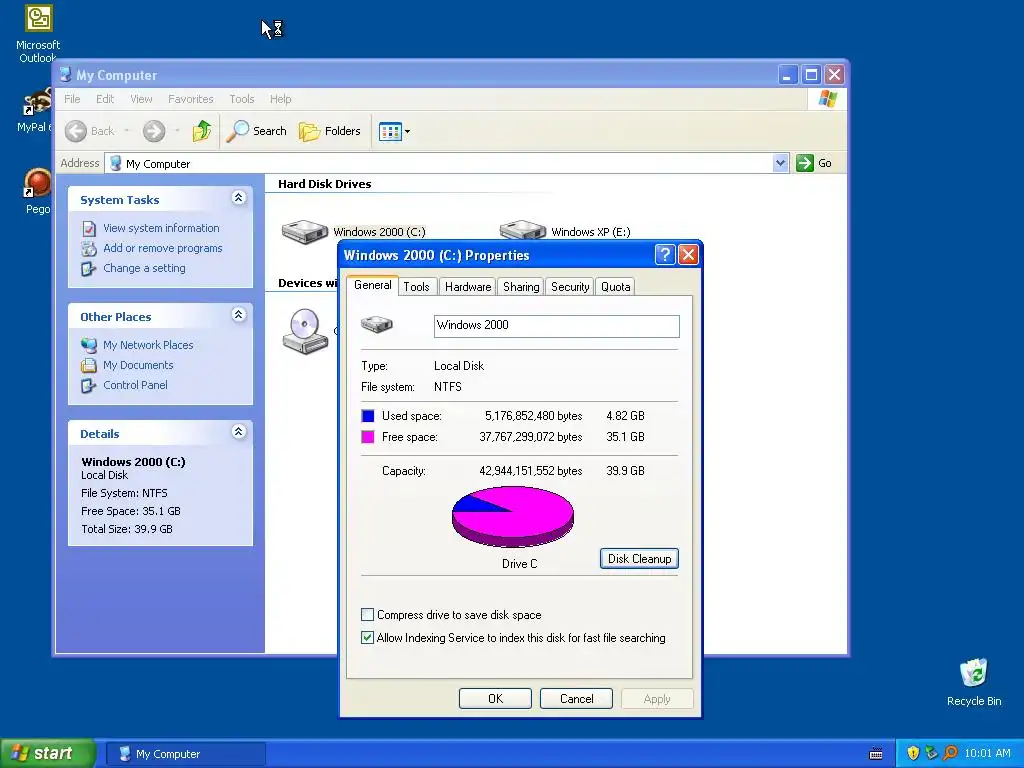
Task: Open the Edit menu
Action: pos(105,99)
